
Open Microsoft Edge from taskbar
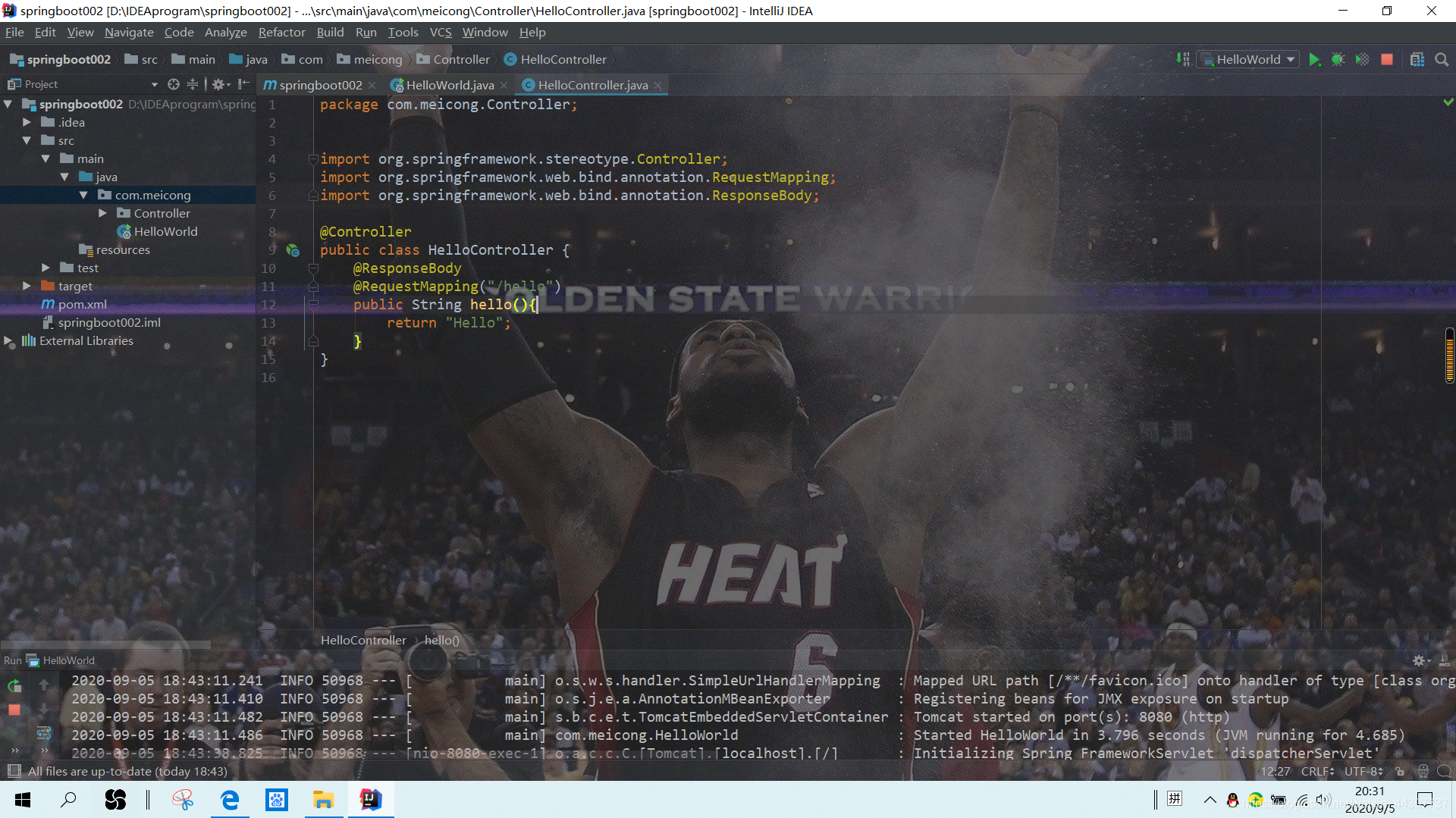click(x=229, y=800)
